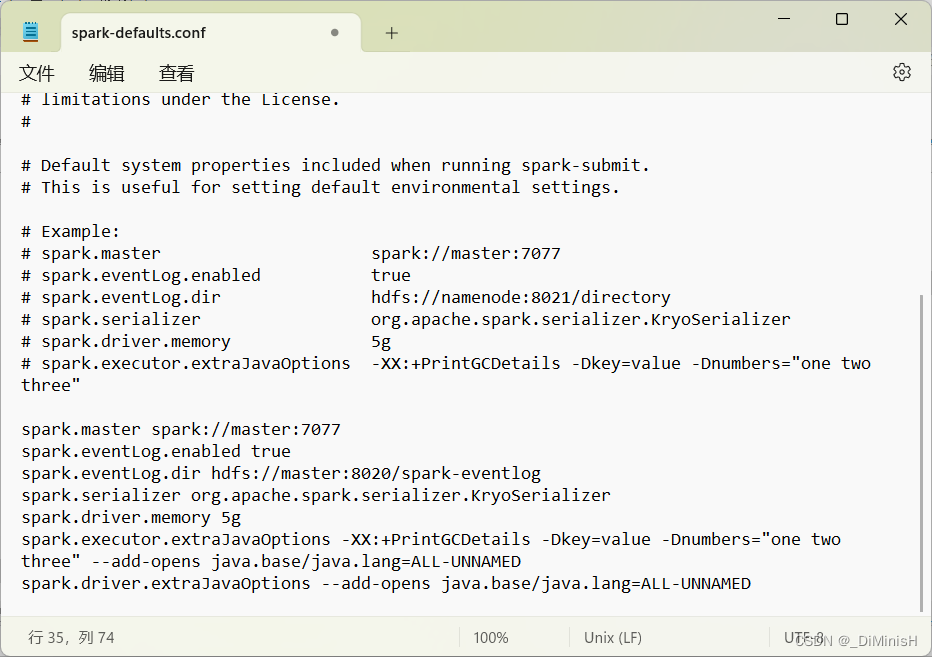
Task: Click the line 'spark.master spark://master:7077'
Action: (181, 429)
